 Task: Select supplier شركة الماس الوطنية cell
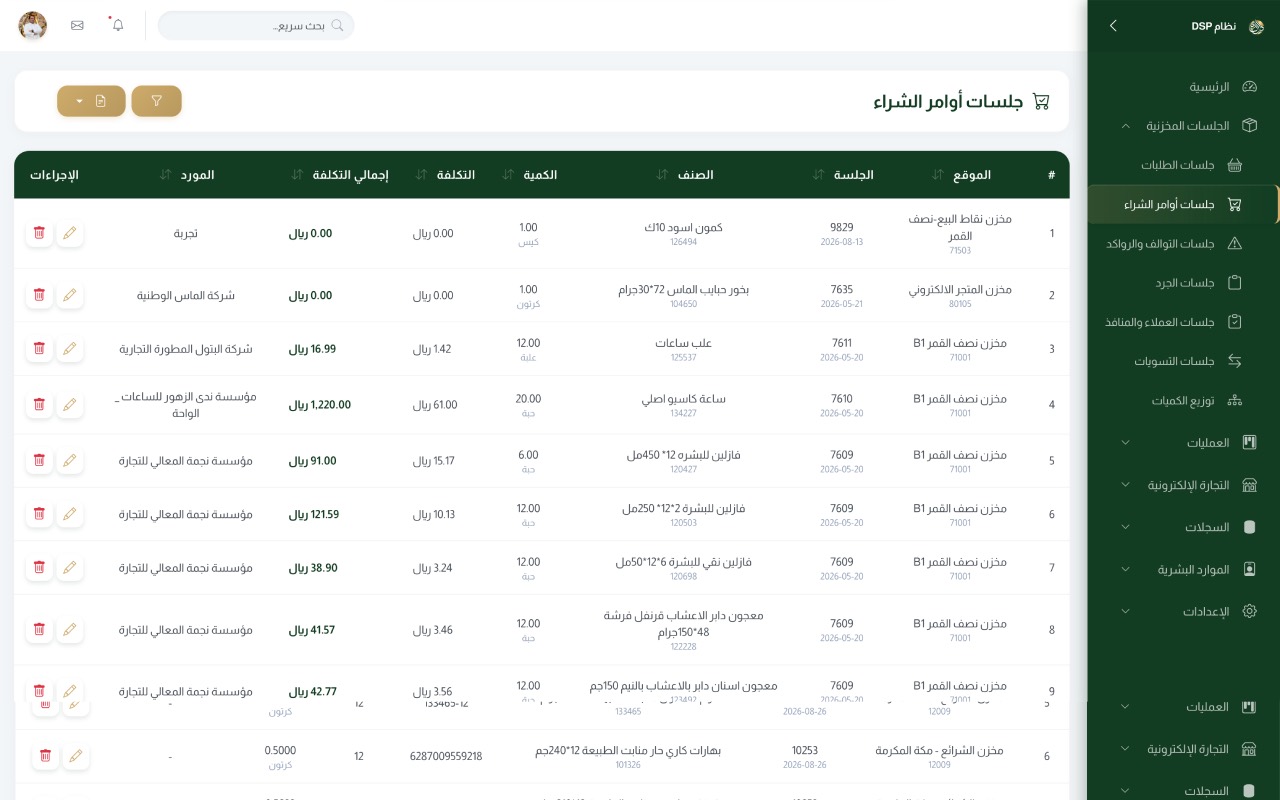[186, 296]
